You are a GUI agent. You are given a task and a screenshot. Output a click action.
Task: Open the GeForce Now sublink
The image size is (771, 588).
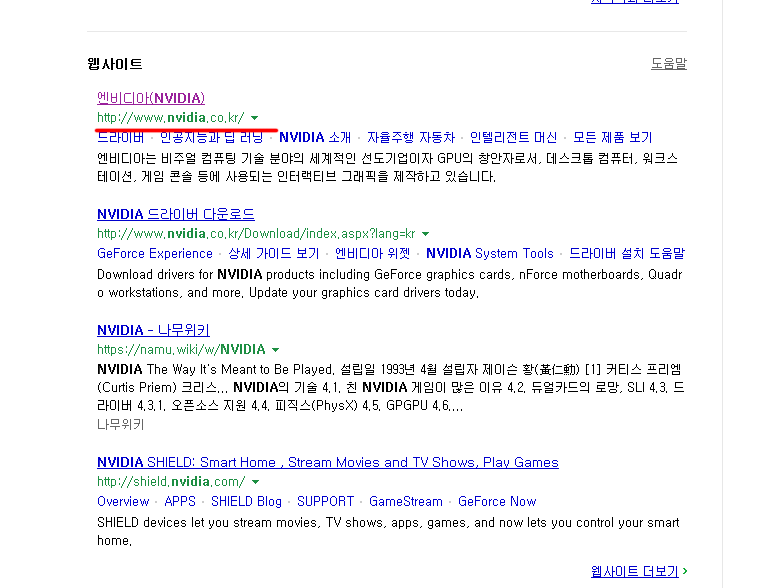click(x=497, y=501)
